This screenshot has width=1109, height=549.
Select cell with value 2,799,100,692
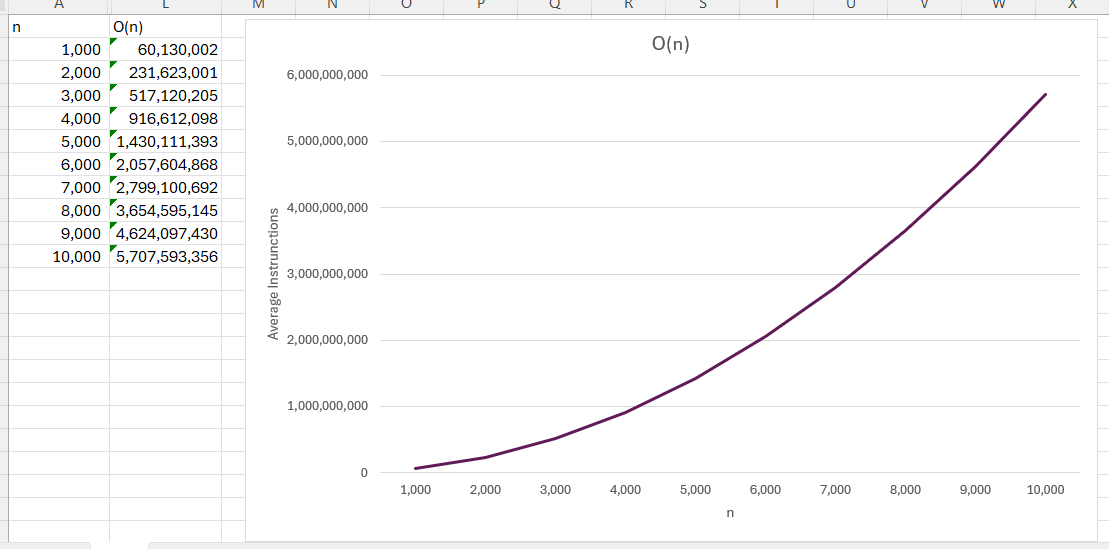[166, 188]
